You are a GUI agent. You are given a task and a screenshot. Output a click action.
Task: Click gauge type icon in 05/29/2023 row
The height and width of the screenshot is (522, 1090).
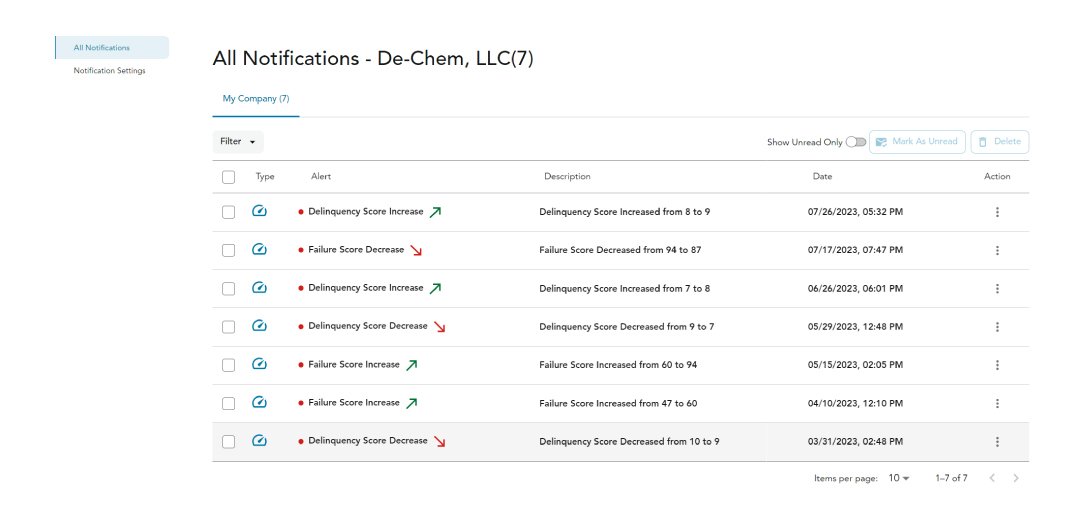259,325
